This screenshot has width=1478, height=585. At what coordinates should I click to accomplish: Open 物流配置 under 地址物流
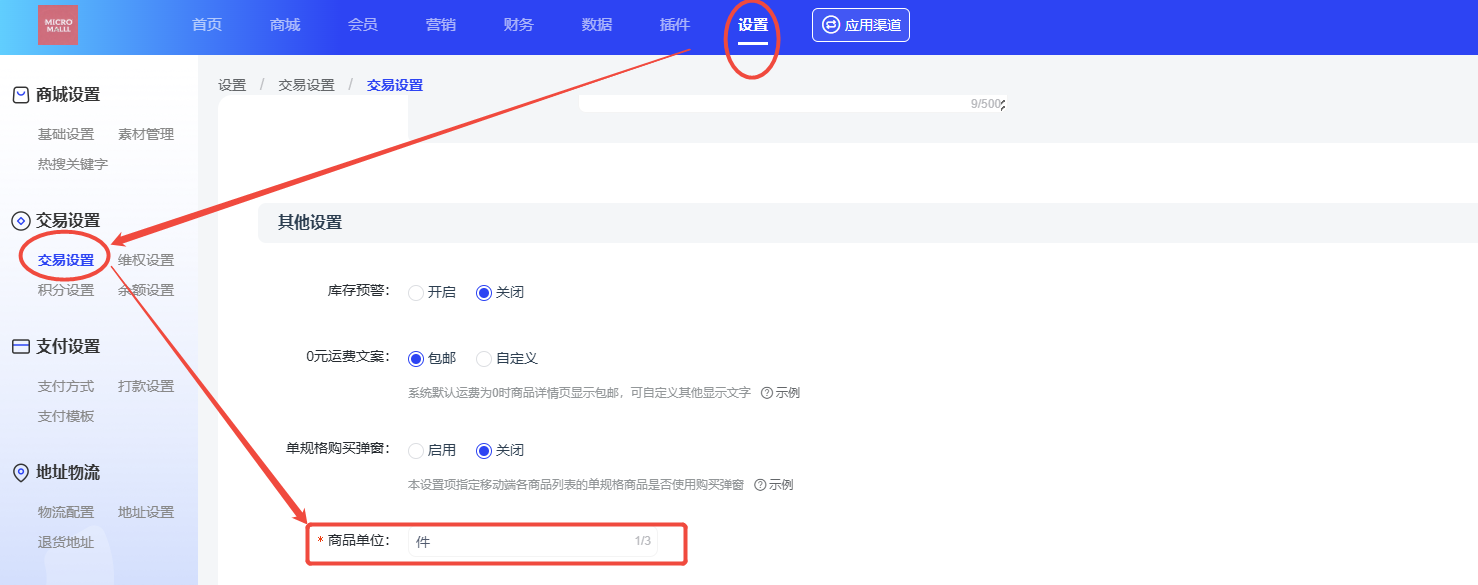click(66, 512)
